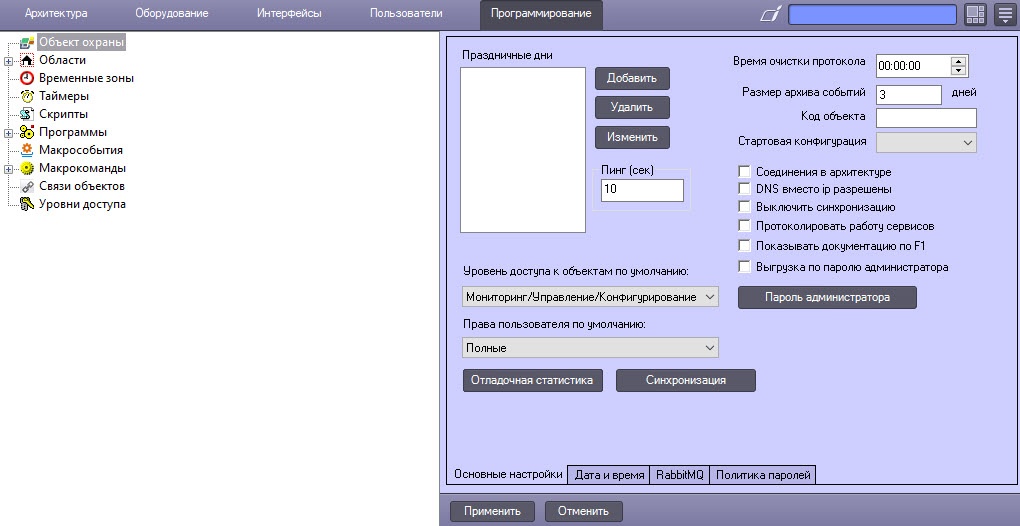
Task: Toggle DNS вместо ip разрешены checkbox
Action: click(744, 188)
